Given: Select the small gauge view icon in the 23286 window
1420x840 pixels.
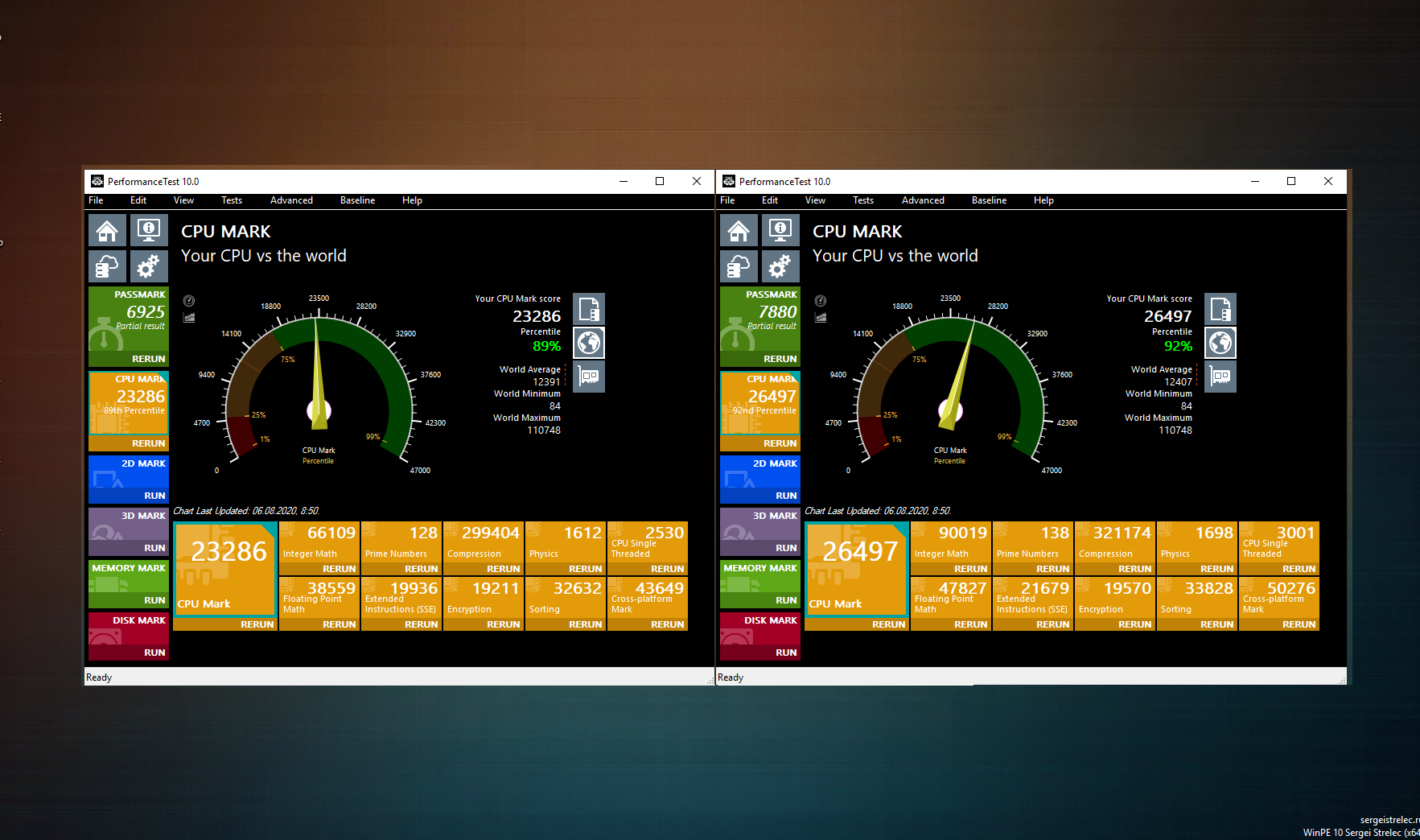Looking at the screenshot, I should pos(189,301).
